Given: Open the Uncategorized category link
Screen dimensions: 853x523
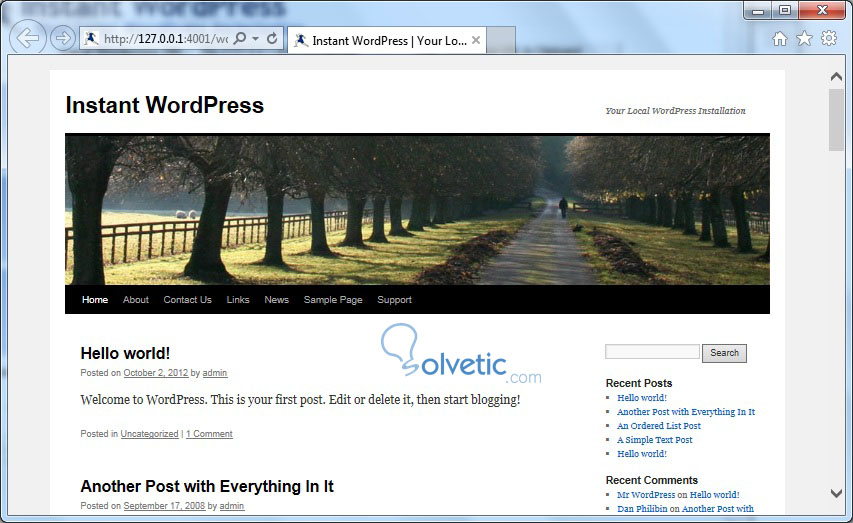Looking at the screenshot, I should (150, 434).
